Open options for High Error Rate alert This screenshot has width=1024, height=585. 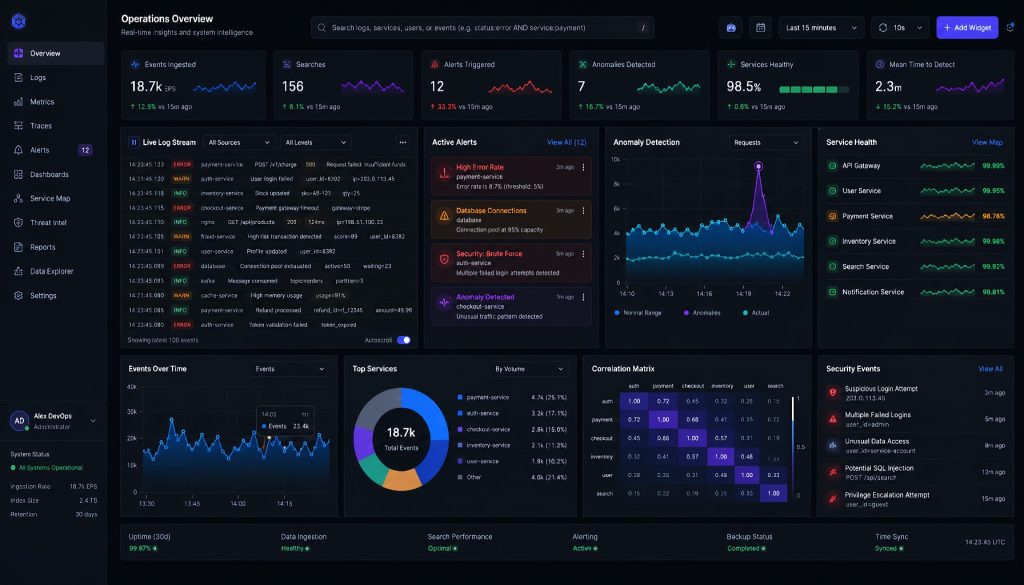pyautogui.click(x=583, y=168)
